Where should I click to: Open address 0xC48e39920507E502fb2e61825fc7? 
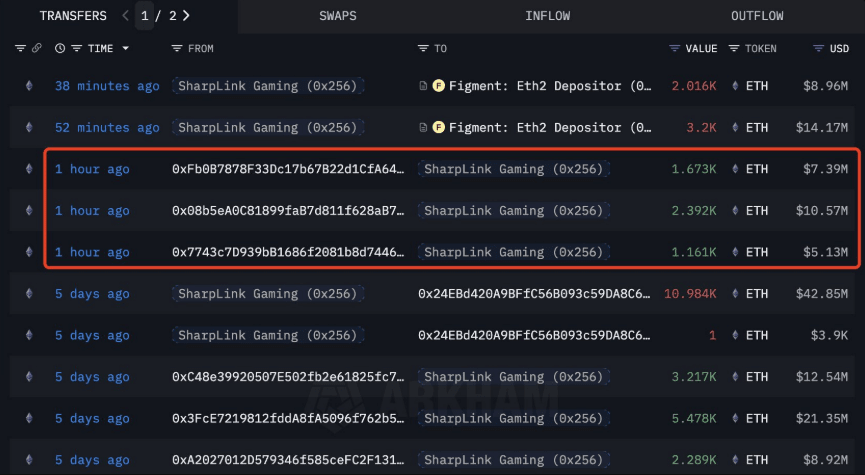coord(288,377)
